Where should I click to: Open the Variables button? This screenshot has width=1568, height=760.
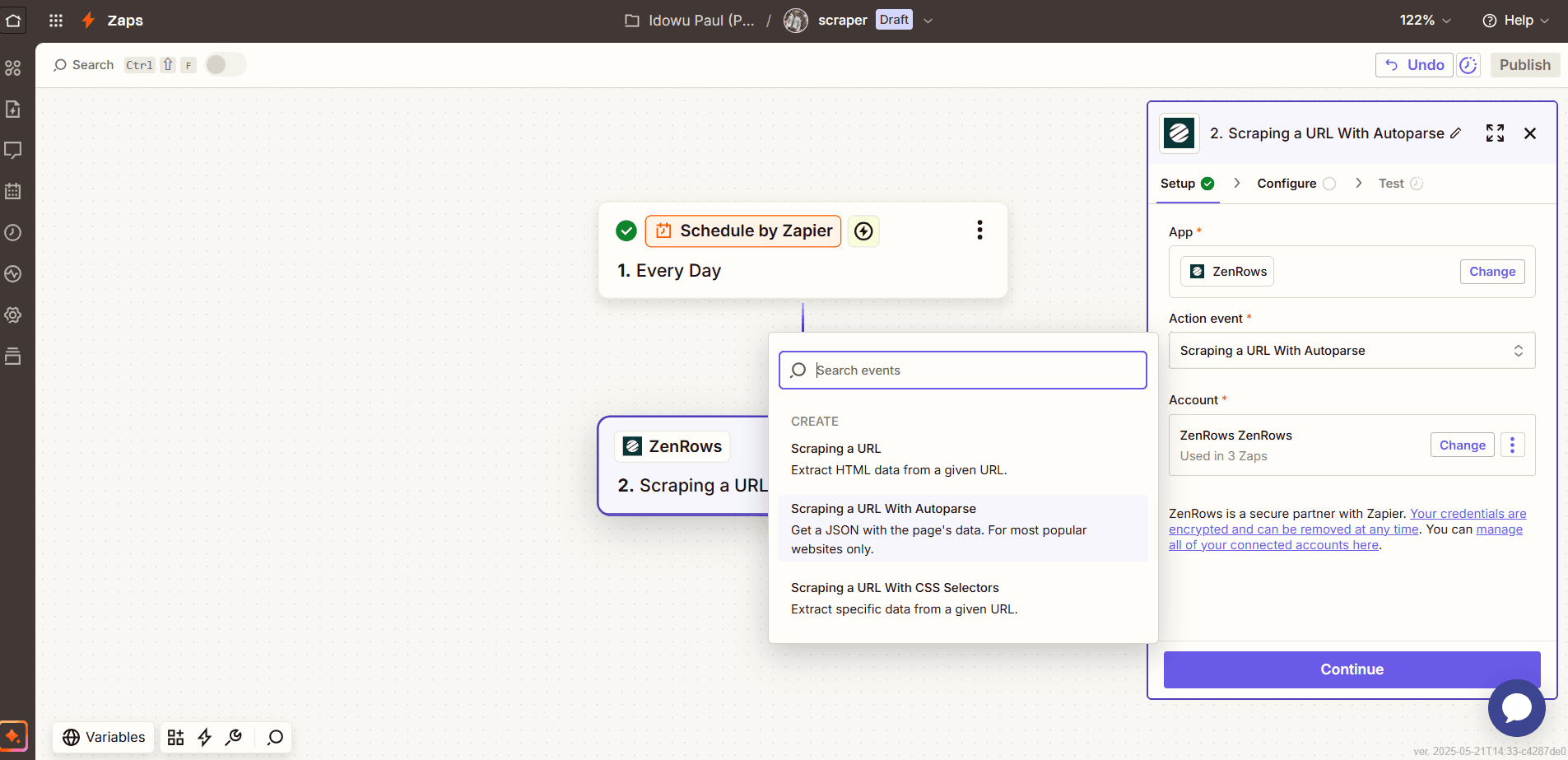tap(104, 737)
